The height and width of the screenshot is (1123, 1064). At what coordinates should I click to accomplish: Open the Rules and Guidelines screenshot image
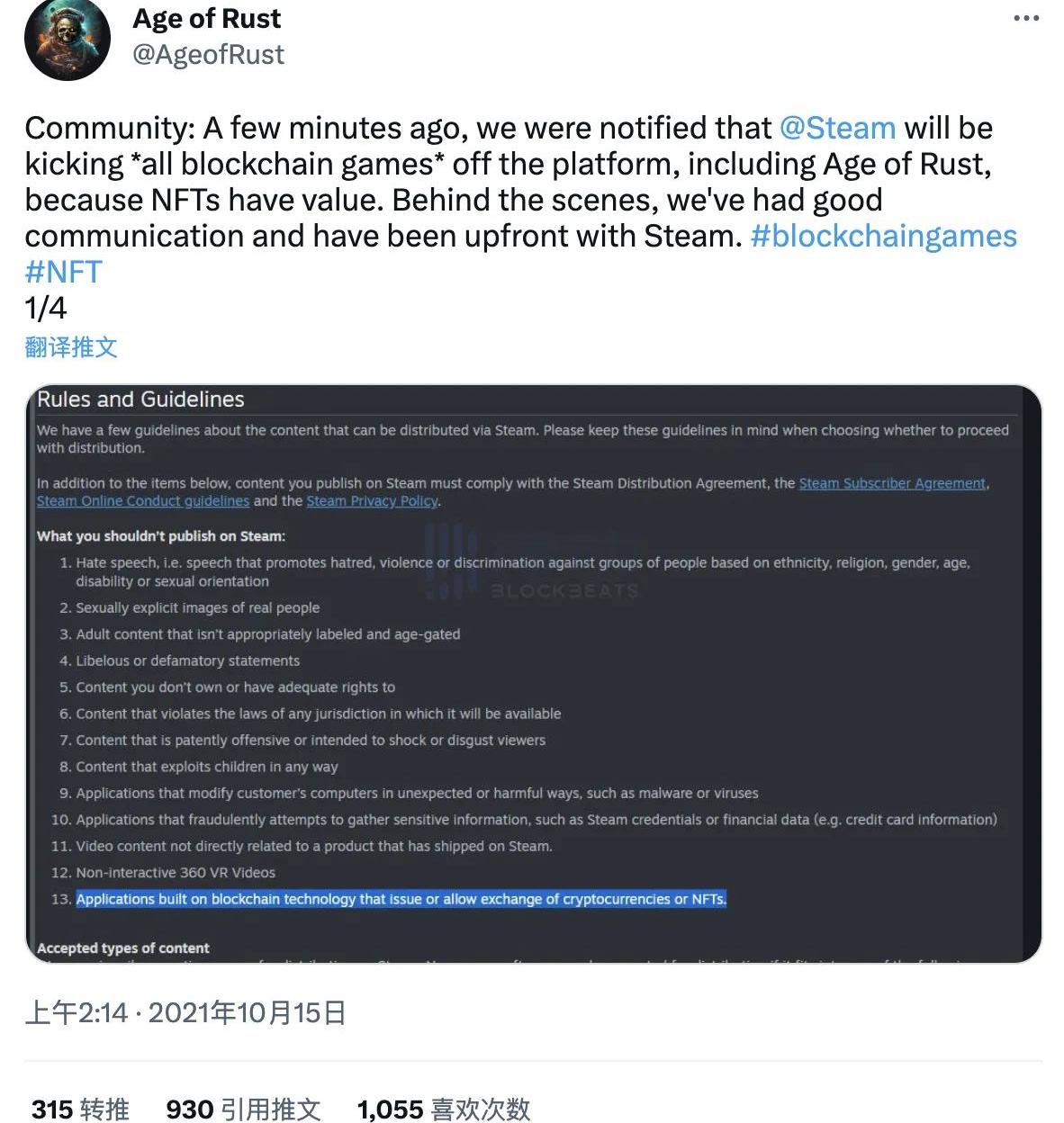tap(533, 684)
